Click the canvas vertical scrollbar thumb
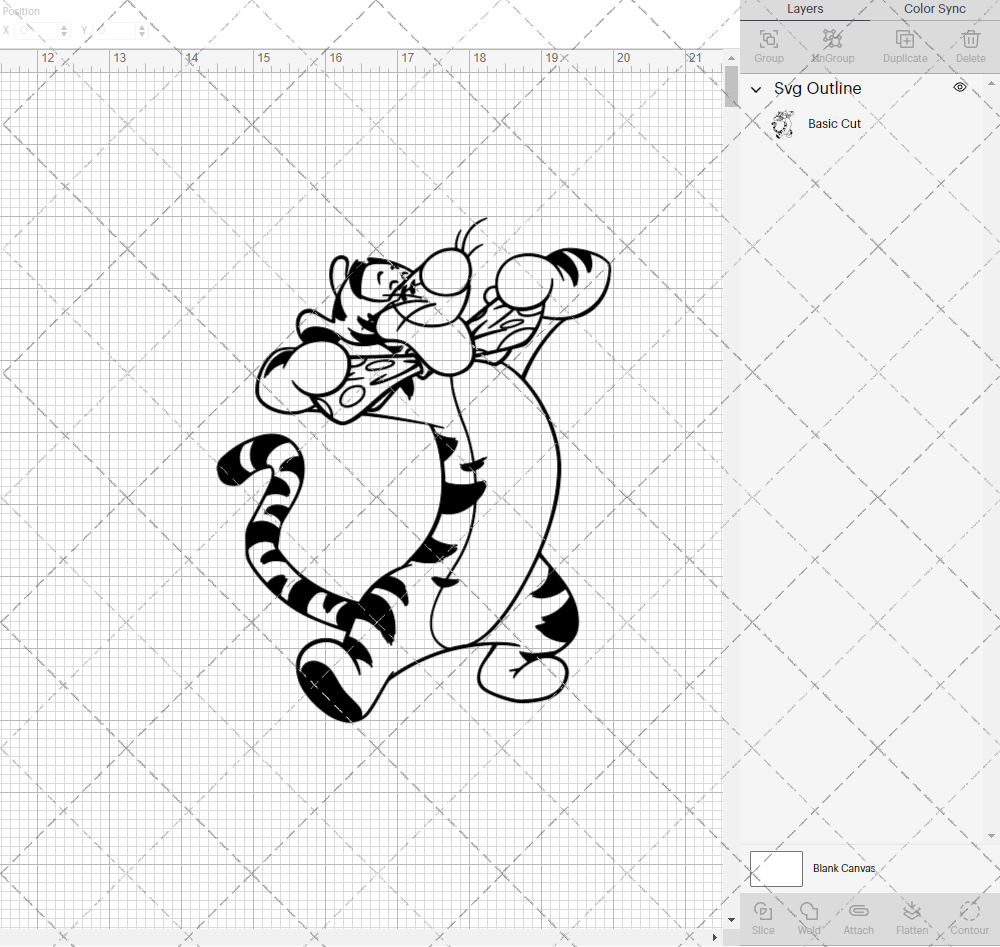Screen dimensions: 1000x947 tap(731, 87)
